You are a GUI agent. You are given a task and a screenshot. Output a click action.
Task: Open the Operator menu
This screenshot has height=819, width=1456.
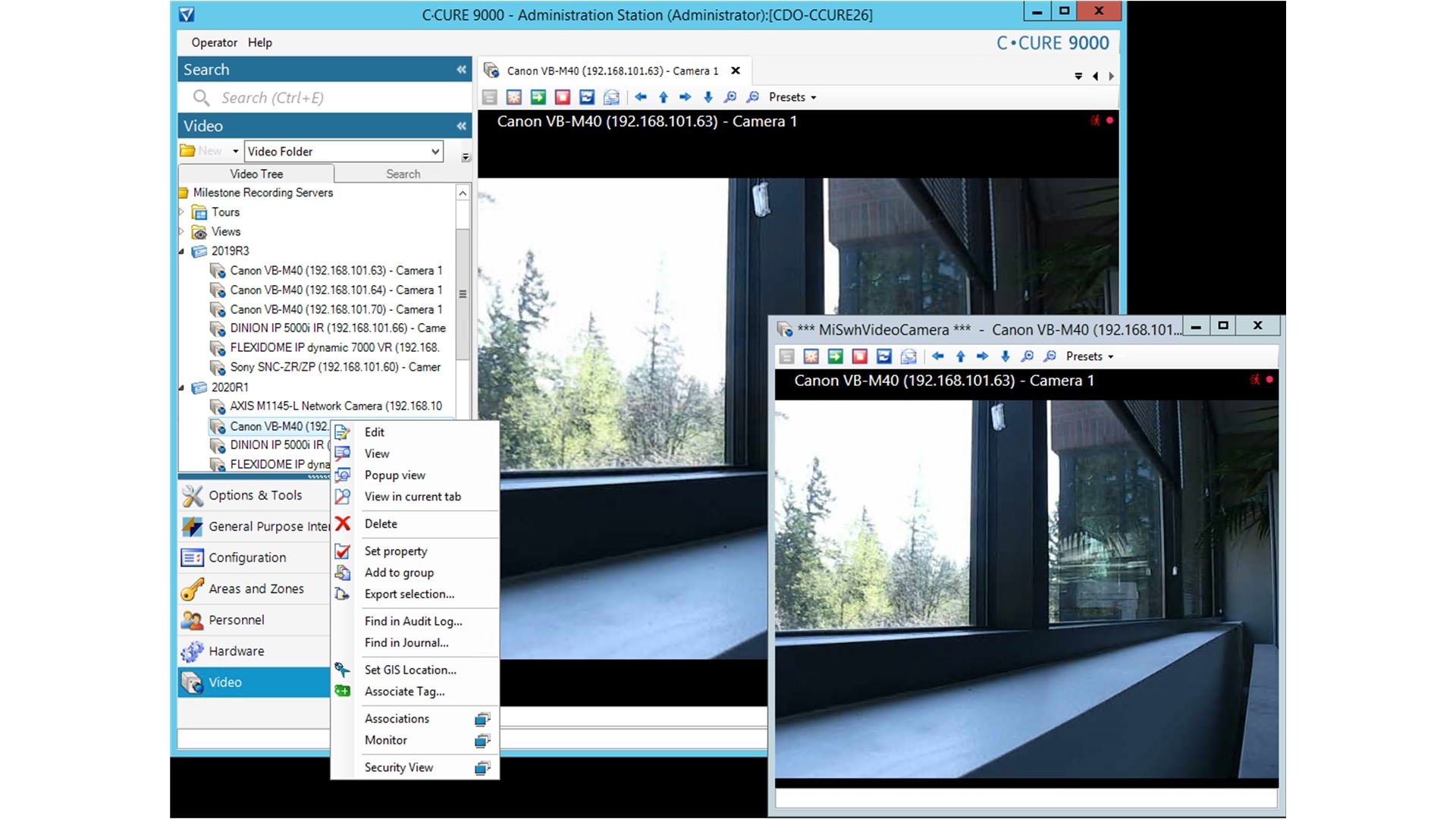(x=214, y=42)
